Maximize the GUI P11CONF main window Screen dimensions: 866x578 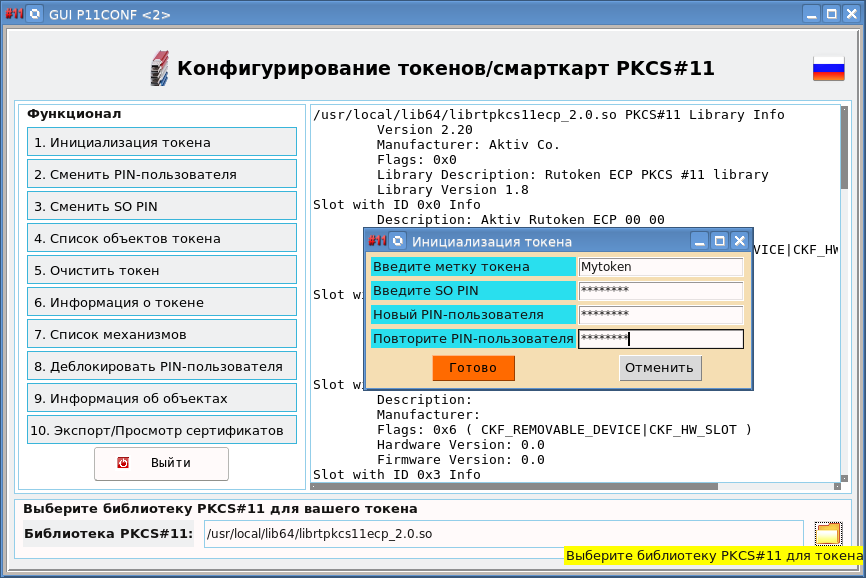click(x=831, y=14)
